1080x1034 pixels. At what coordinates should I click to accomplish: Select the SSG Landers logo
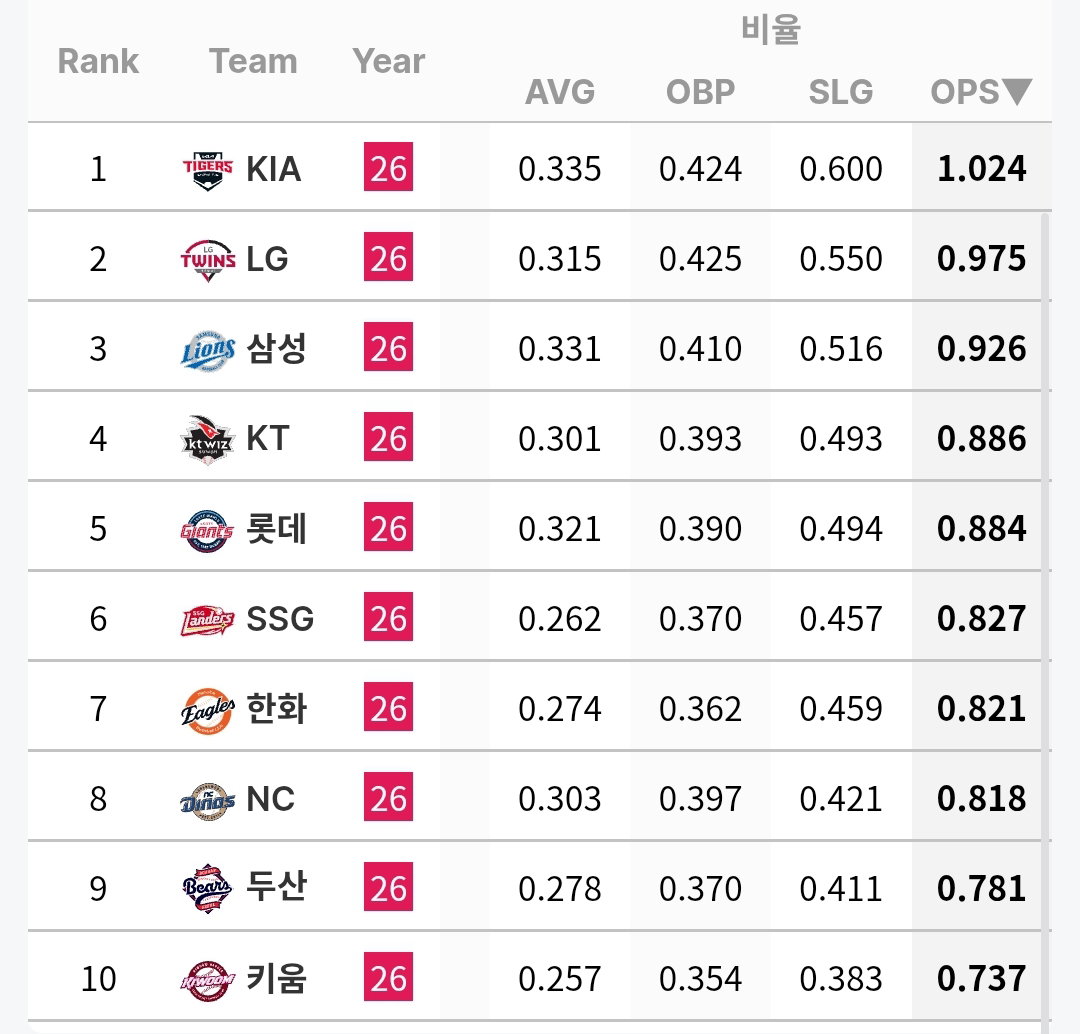tap(207, 620)
